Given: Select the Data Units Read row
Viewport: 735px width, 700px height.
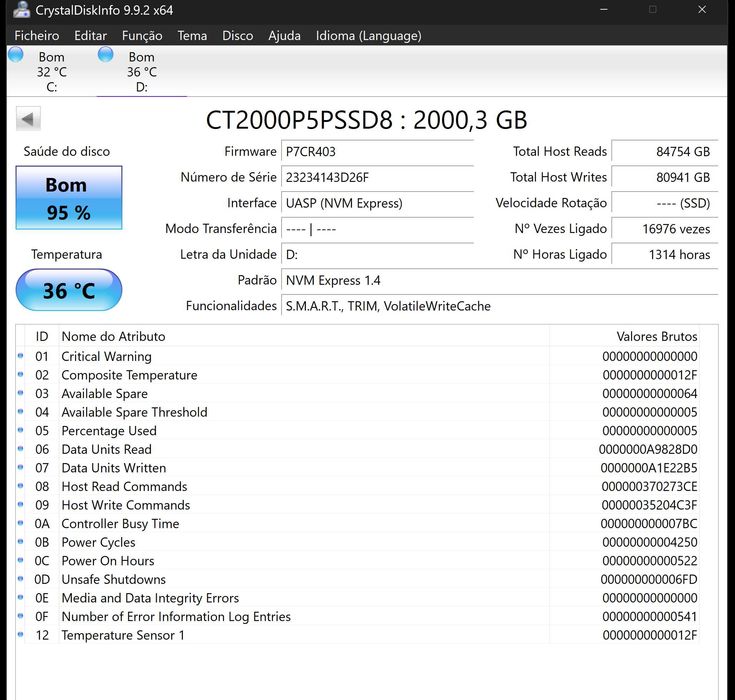Looking at the screenshot, I should point(358,449).
